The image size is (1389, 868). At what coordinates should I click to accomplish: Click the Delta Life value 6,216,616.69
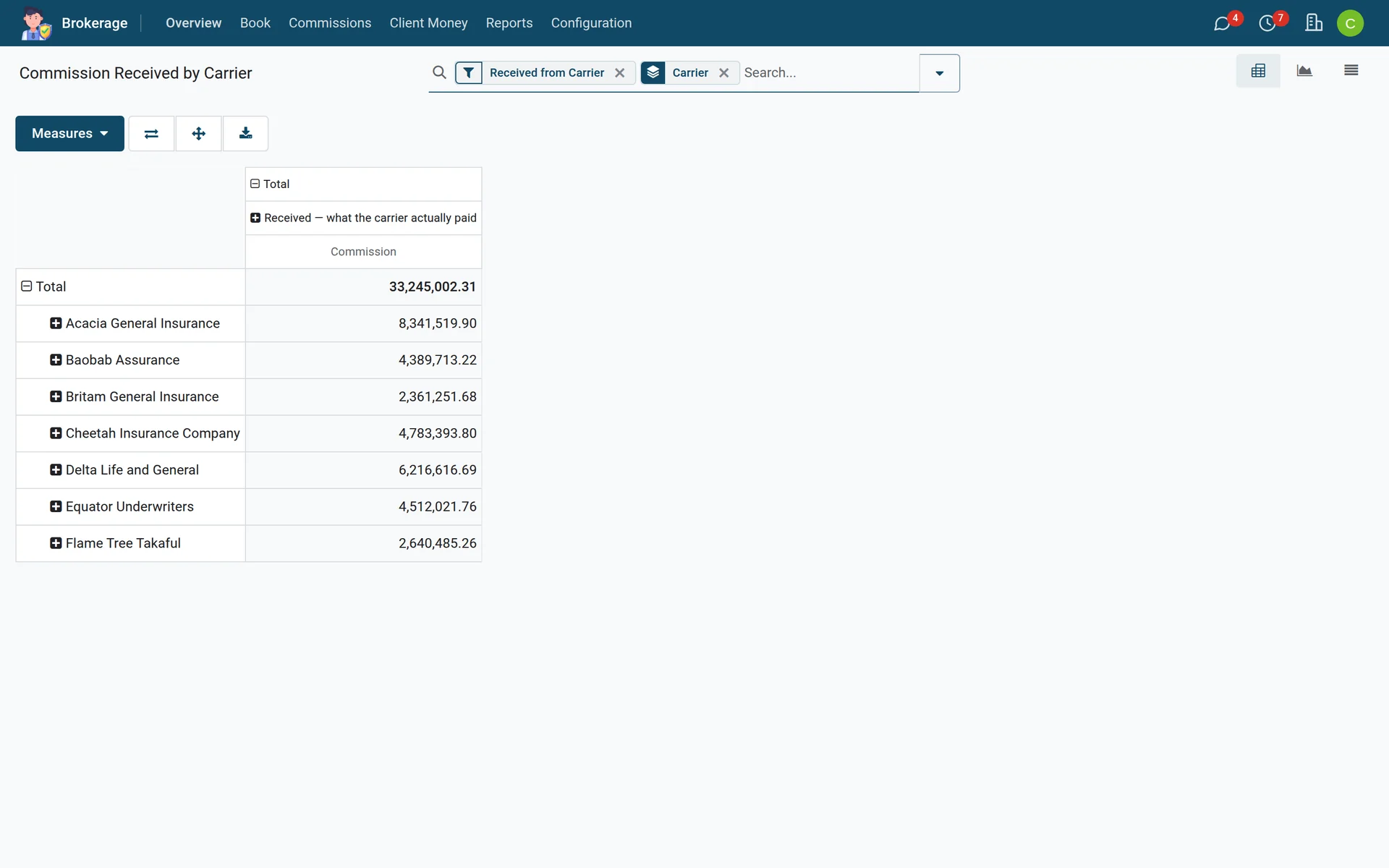[x=438, y=470]
